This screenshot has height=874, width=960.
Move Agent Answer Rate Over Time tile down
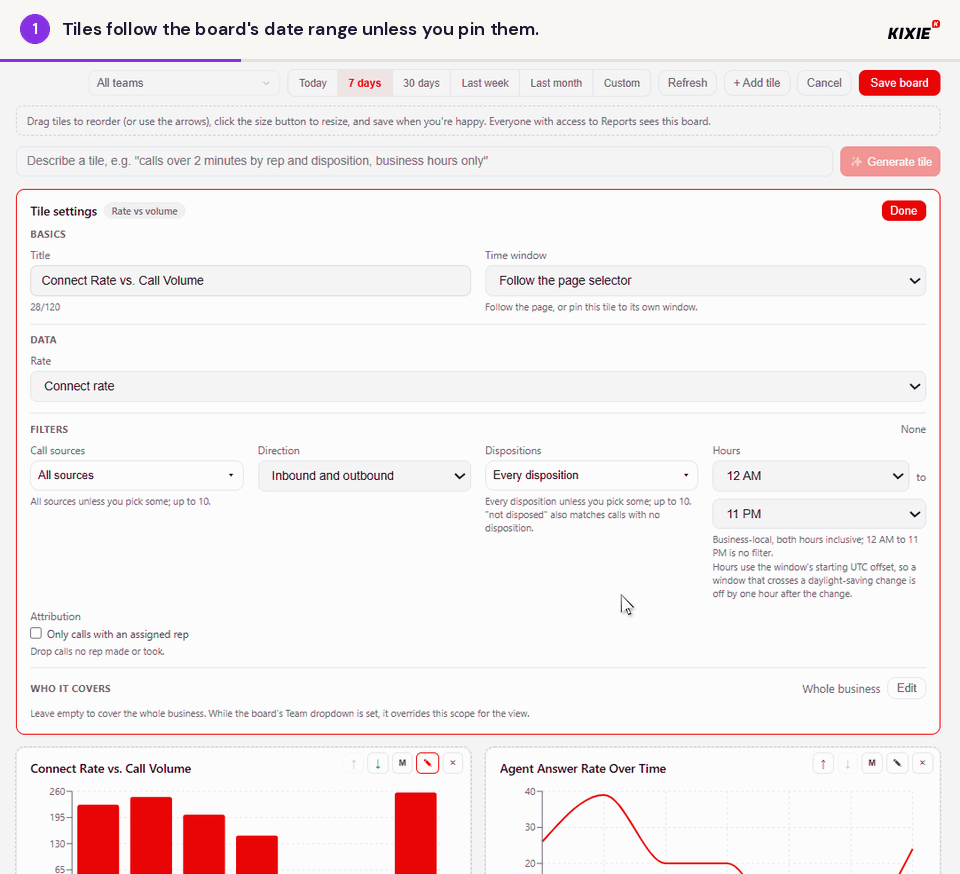coord(847,763)
